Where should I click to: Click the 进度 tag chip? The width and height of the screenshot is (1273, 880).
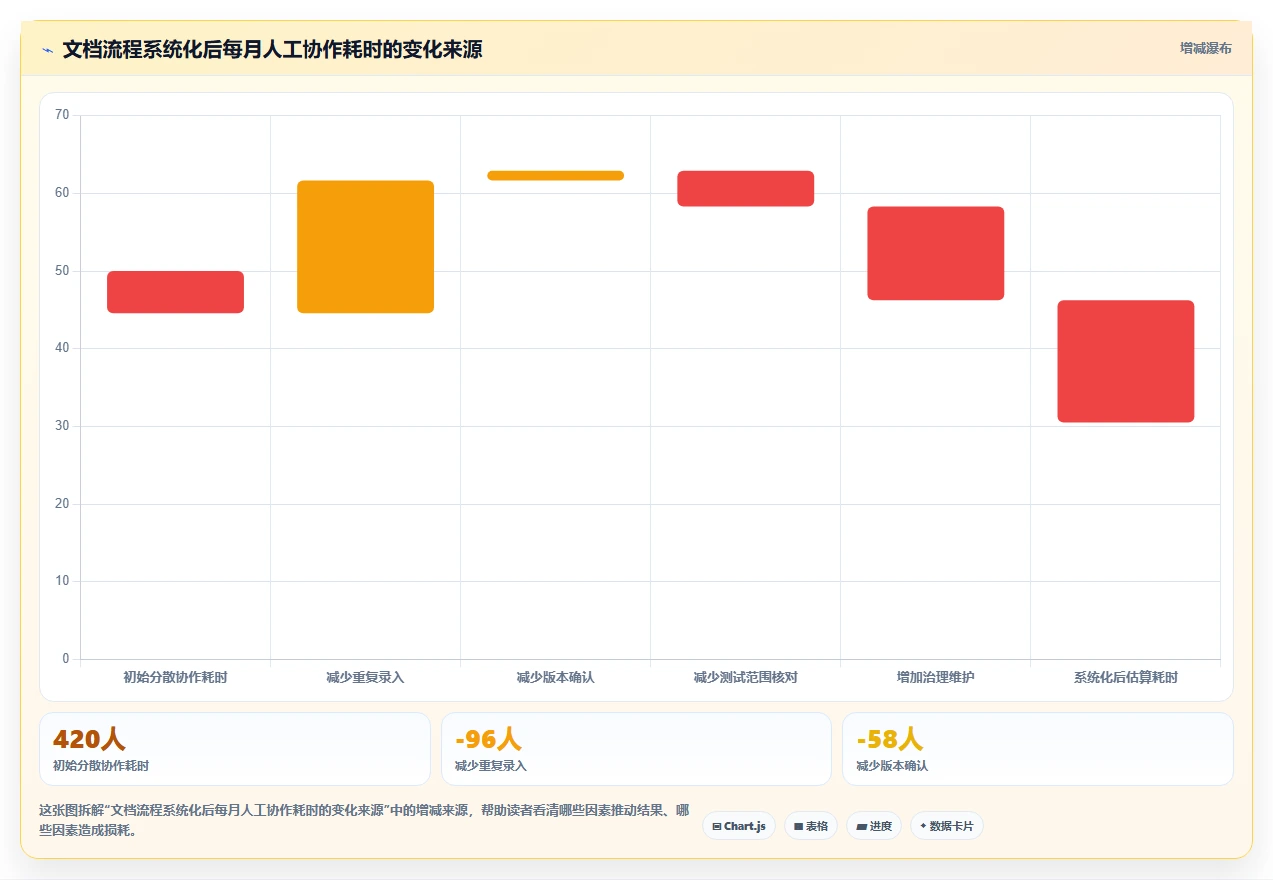click(x=874, y=826)
